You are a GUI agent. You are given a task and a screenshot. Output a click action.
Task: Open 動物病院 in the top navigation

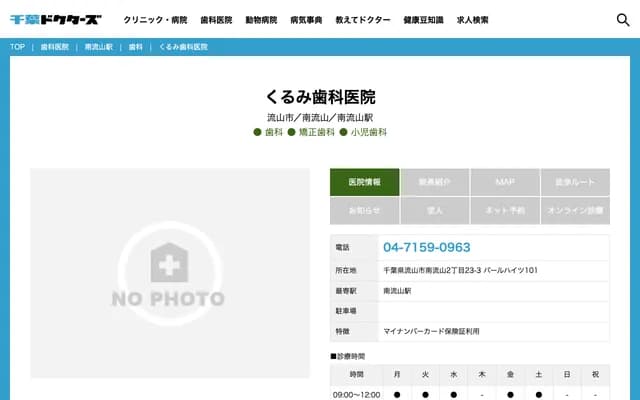[x=261, y=20]
